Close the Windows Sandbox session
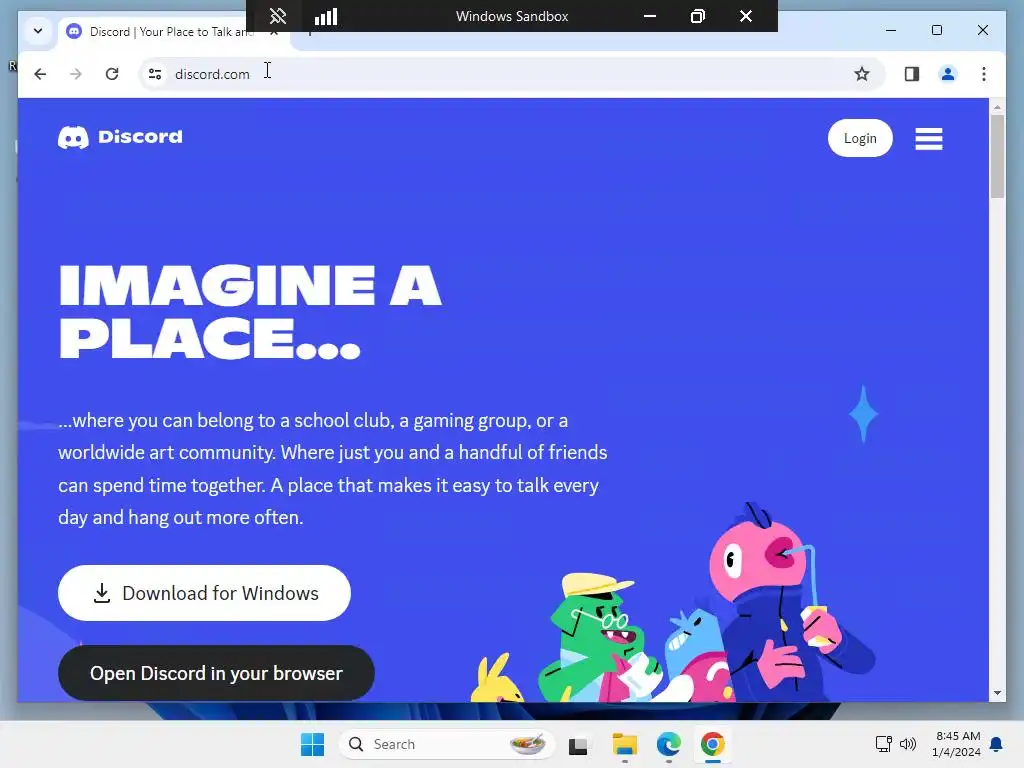 [746, 16]
